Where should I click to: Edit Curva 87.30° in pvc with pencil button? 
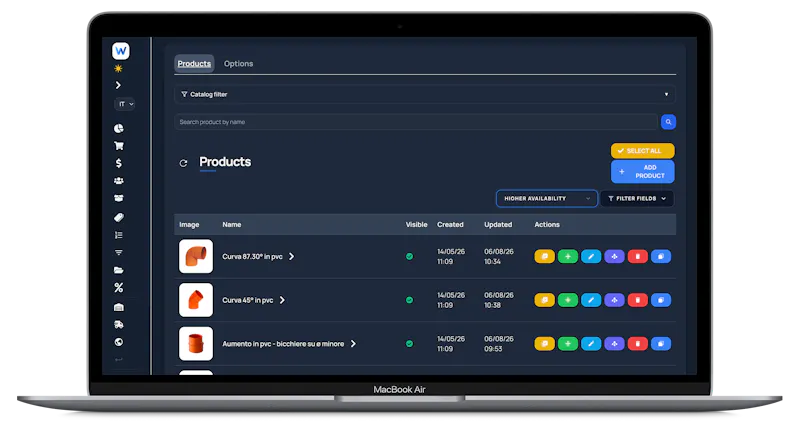[x=591, y=257]
